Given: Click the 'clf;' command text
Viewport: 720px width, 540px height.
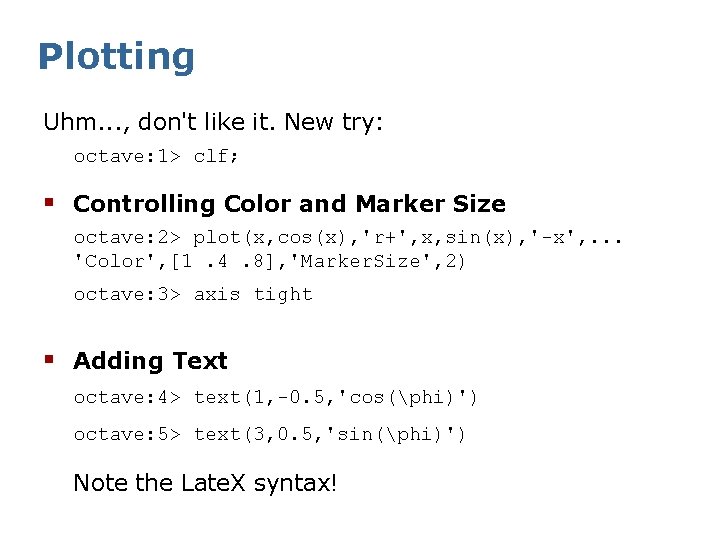Looking at the screenshot, I should [215, 156].
